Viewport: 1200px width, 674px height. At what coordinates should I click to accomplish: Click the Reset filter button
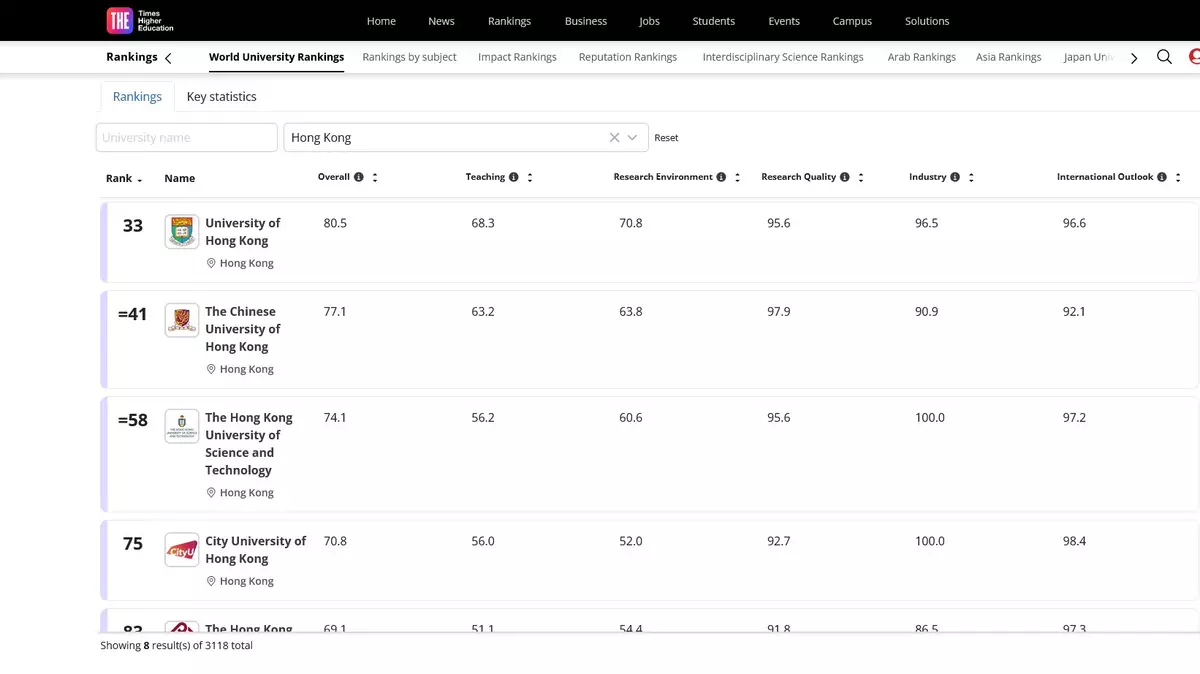[666, 138]
